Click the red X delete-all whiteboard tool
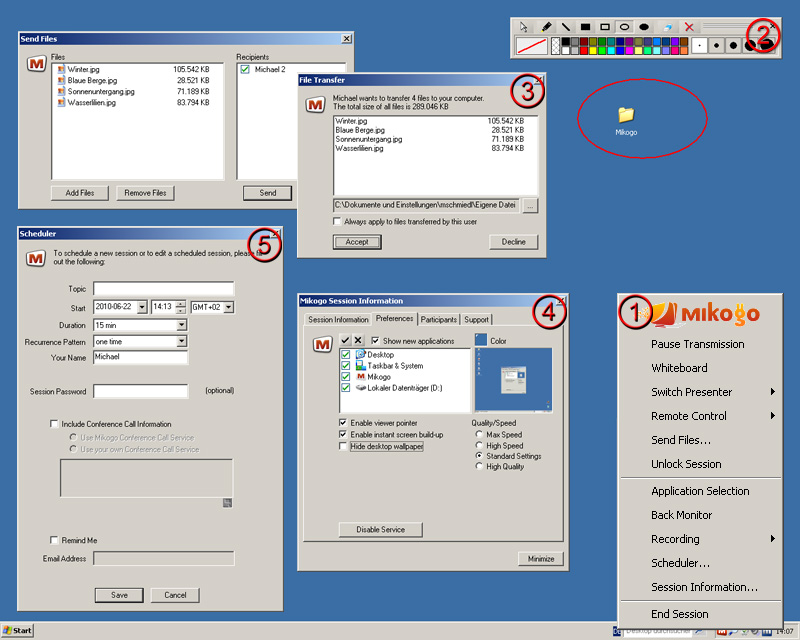 pyautogui.click(x=689, y=27)
